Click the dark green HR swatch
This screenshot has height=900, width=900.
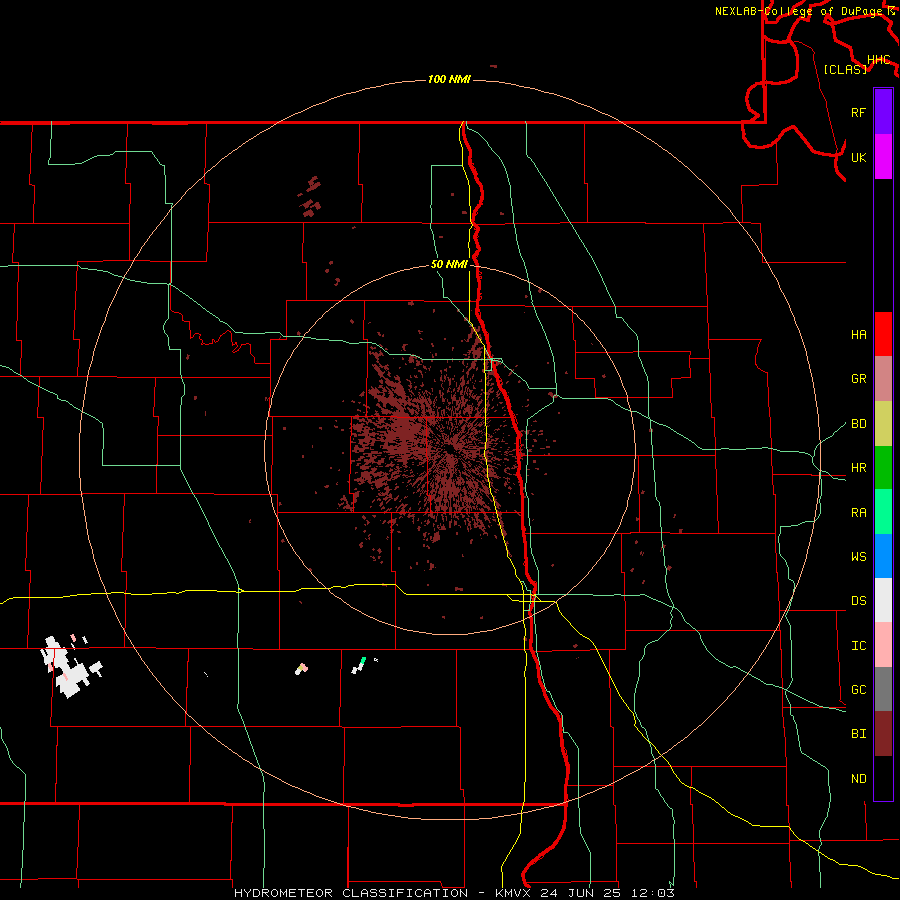(883, 467)
